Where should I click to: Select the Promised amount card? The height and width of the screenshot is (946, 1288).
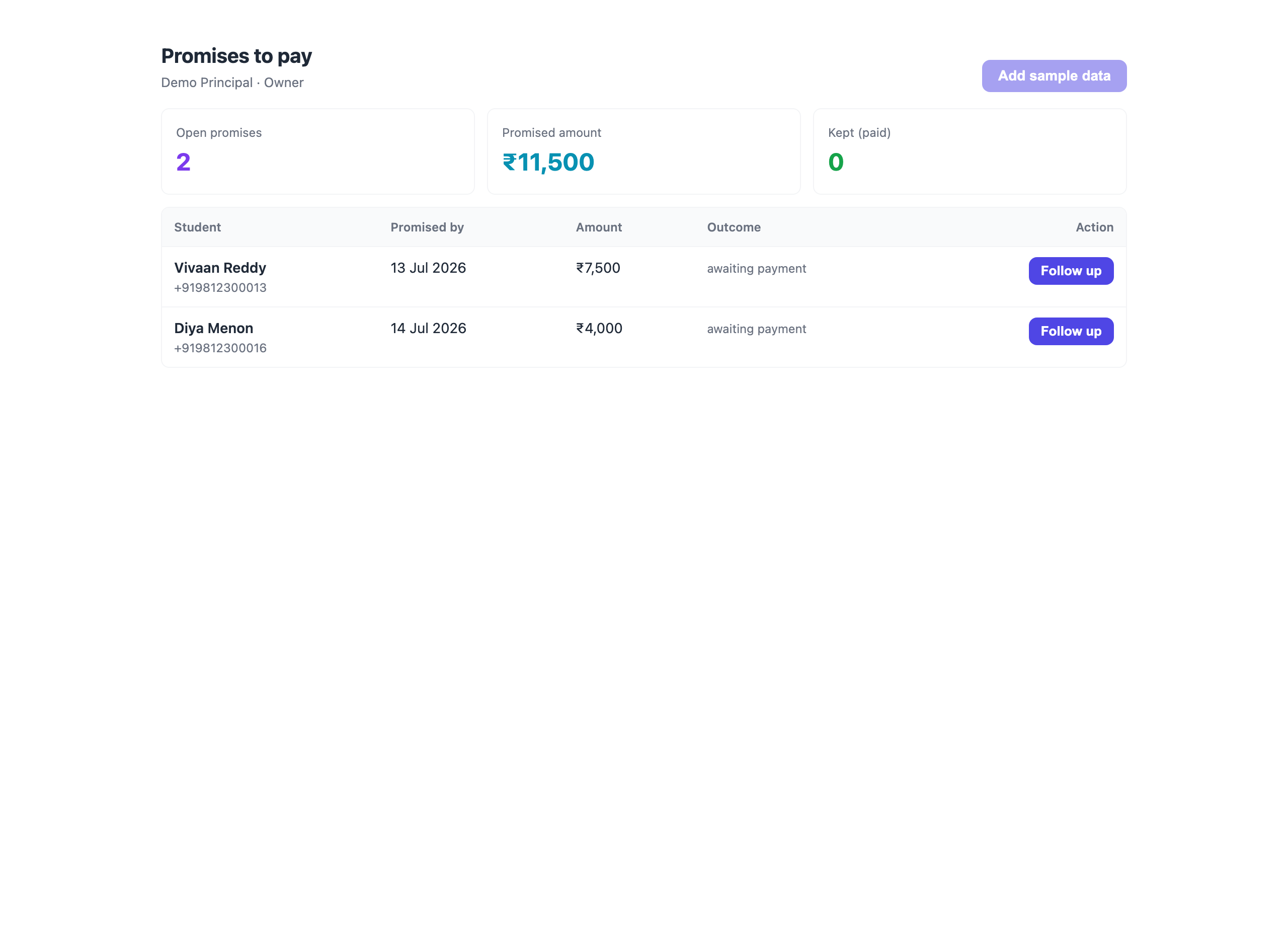tap(643, 151)
